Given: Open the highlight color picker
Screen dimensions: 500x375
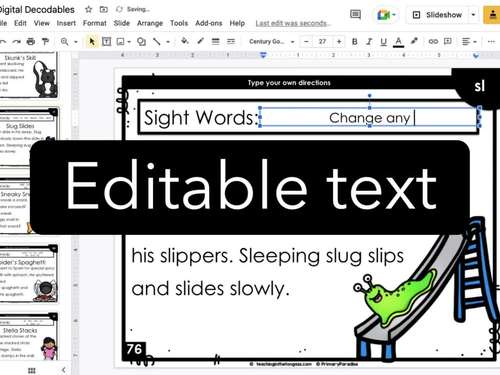Looking at the screenshot, I should (414, 41).
